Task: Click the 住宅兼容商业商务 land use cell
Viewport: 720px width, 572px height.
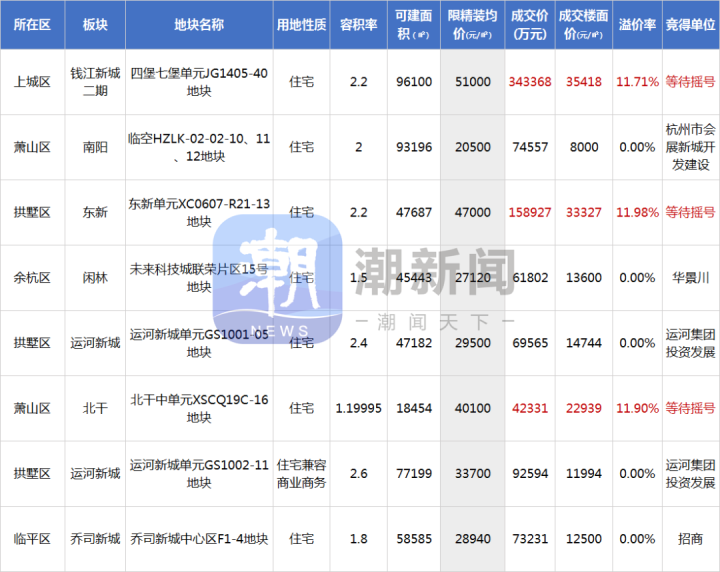Action: 301,473
